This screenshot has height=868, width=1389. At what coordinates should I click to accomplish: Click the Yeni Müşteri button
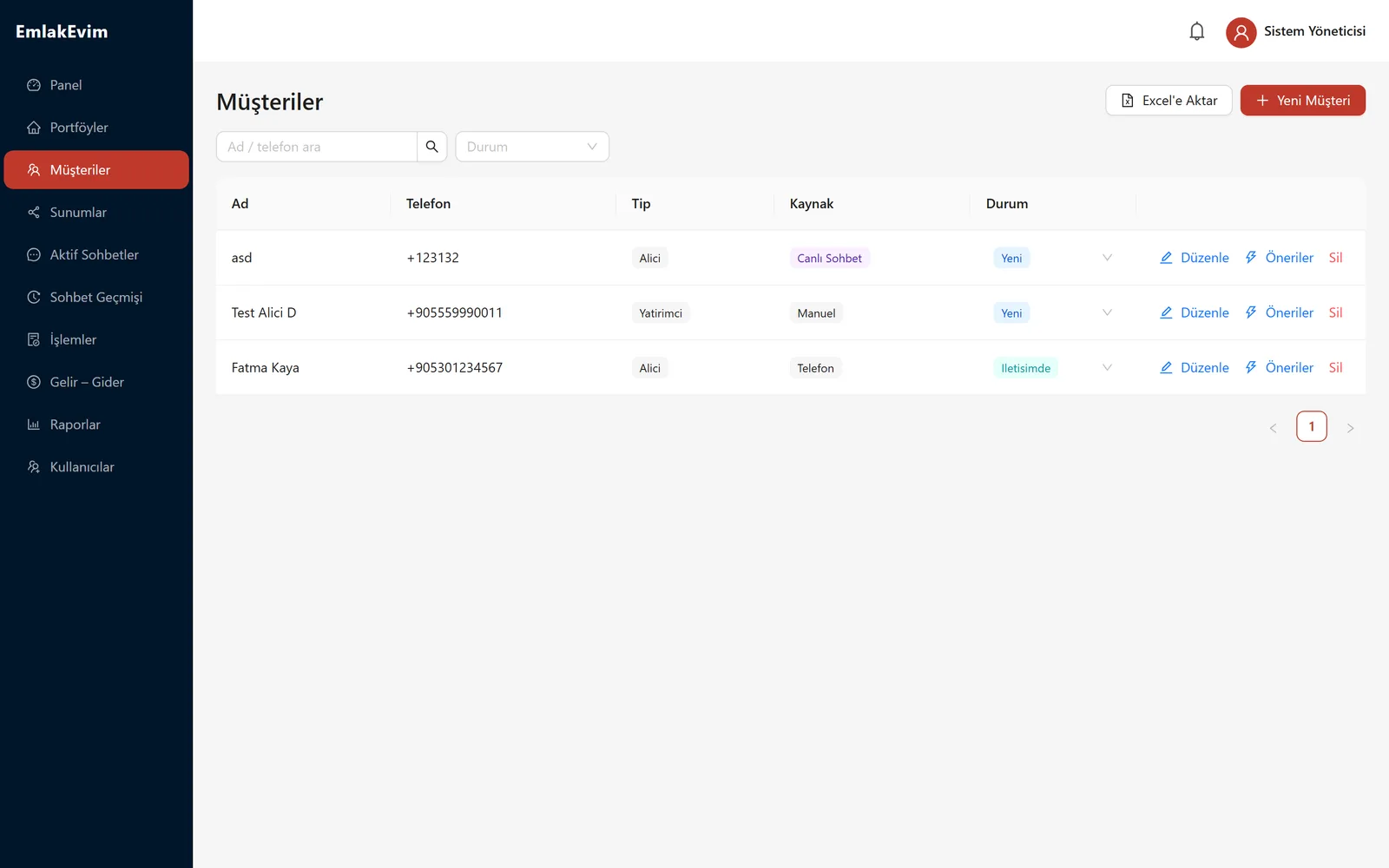[1302, 101]
